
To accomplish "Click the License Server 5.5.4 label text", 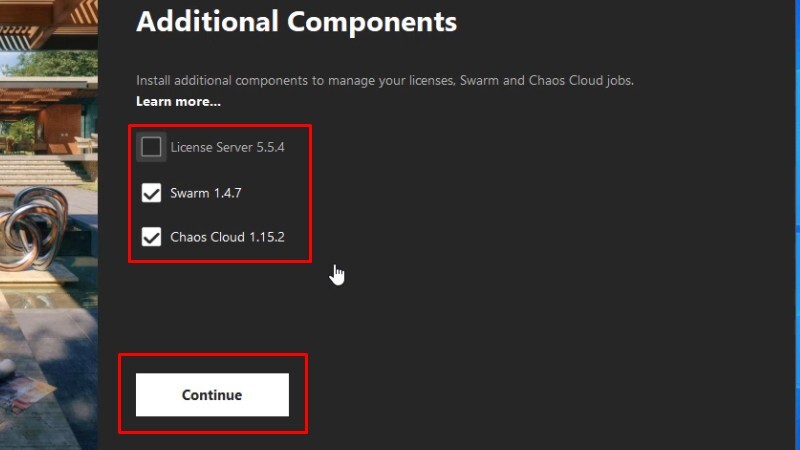I will pos(228,147).
